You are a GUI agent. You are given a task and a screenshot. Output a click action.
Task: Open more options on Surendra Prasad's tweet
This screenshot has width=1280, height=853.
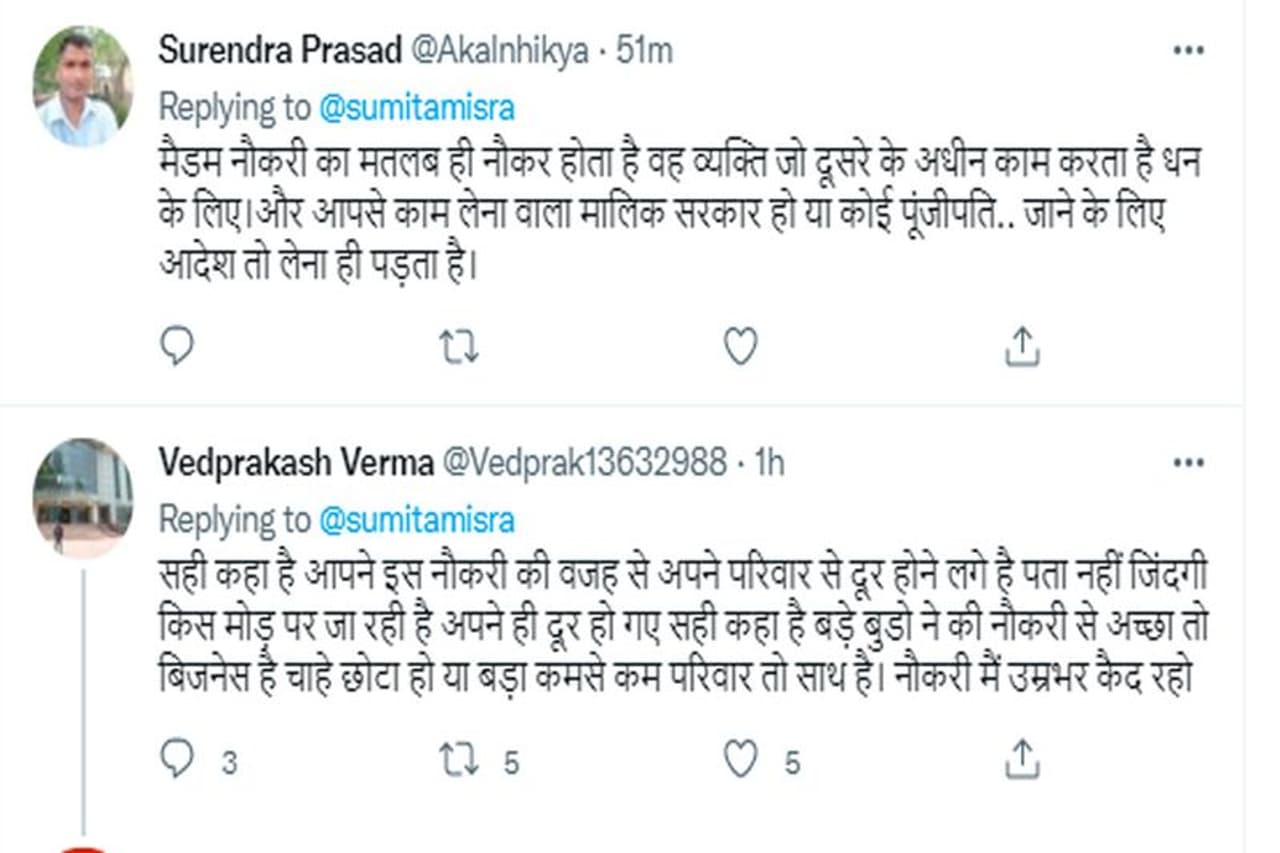tap(1188, 51)
